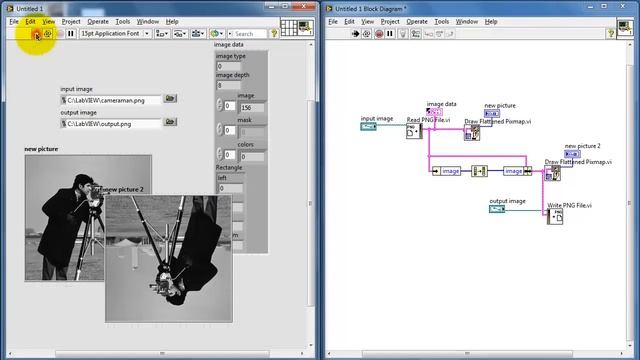Screen dimensions: 640x360
Task: Select the Reverse 1D Array node
Action: (x=479, y=171)
